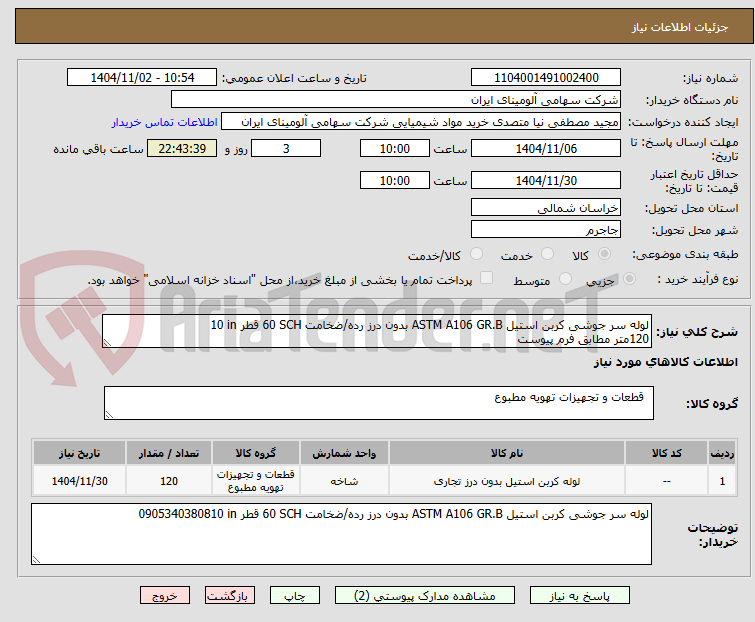Click the 'کد کالا' column header
The width and height of the screenshot is (755, 622).
(666, 453)
